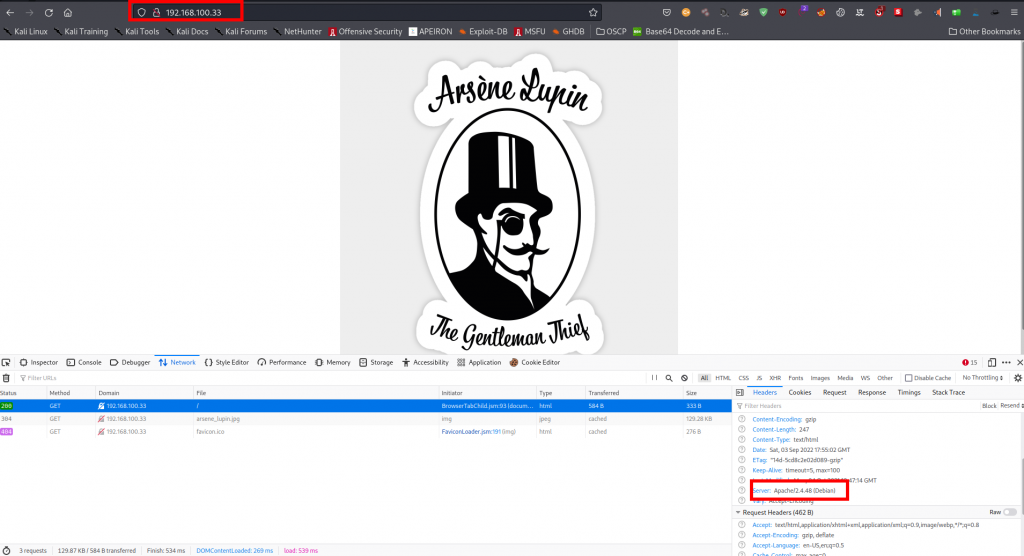Bookmark this page with the star icon
The height and width of the screenshot is (556, 1024).
pyautogui.click(x=593, y=12)
